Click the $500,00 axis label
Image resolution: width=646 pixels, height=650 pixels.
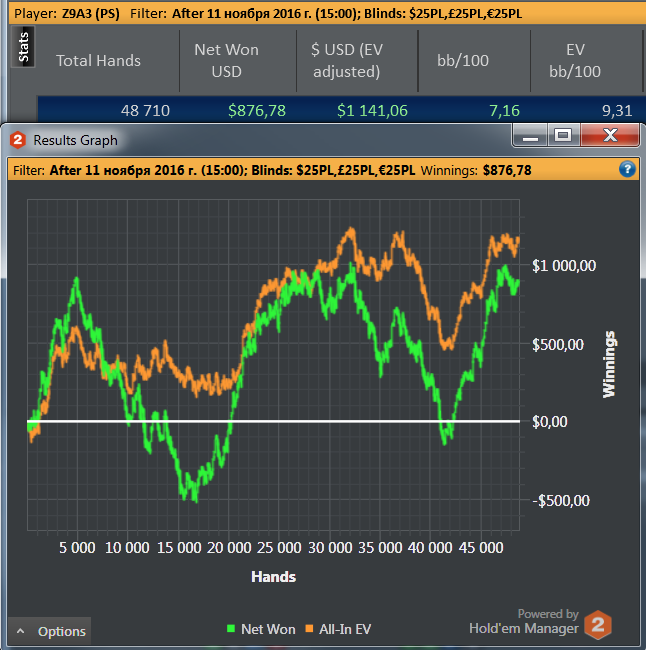[558, 344]
